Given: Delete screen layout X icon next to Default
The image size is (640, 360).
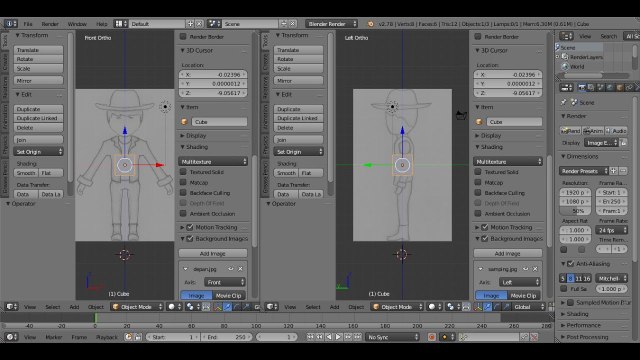Looking at the screenshot, I should click(x=199, y=24).
